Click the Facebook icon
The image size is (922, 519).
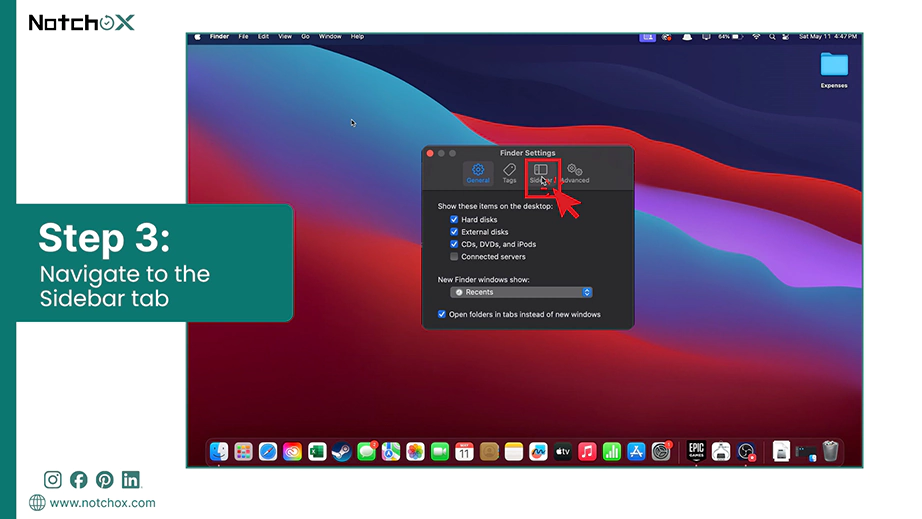coord(78,480)
